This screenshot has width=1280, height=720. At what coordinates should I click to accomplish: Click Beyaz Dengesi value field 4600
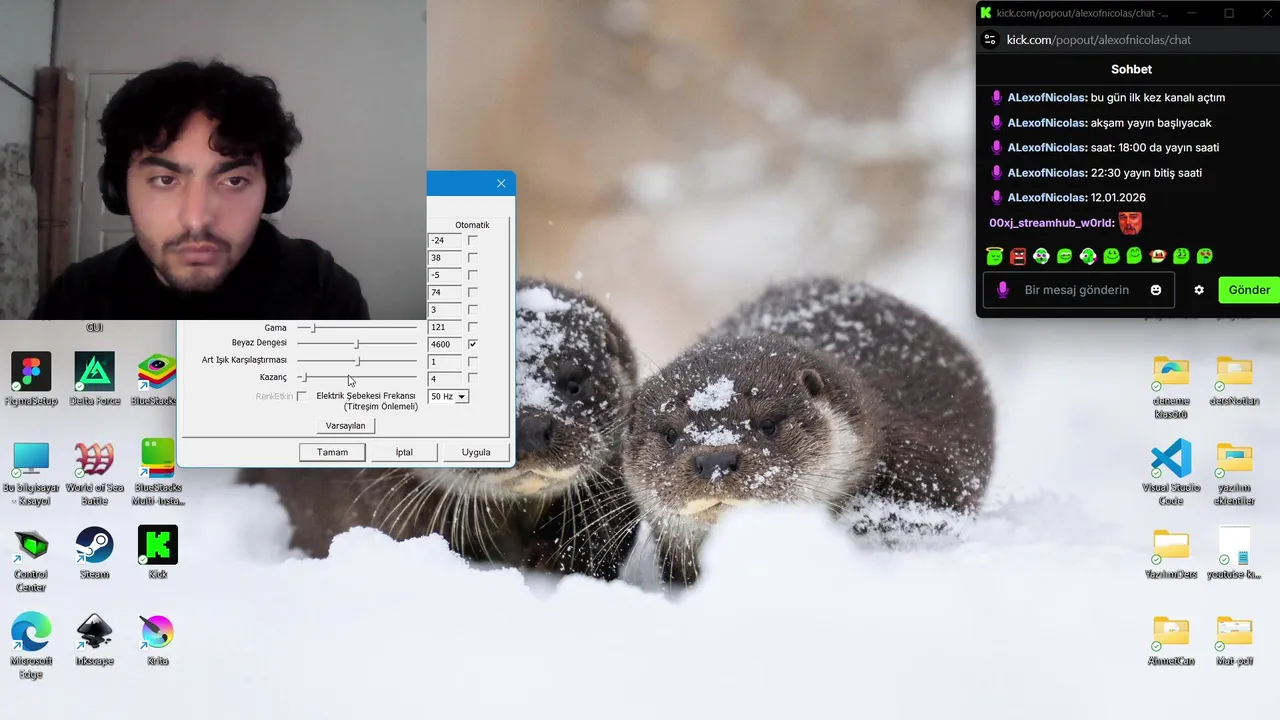pyautogui.click(x=444, y=344)
